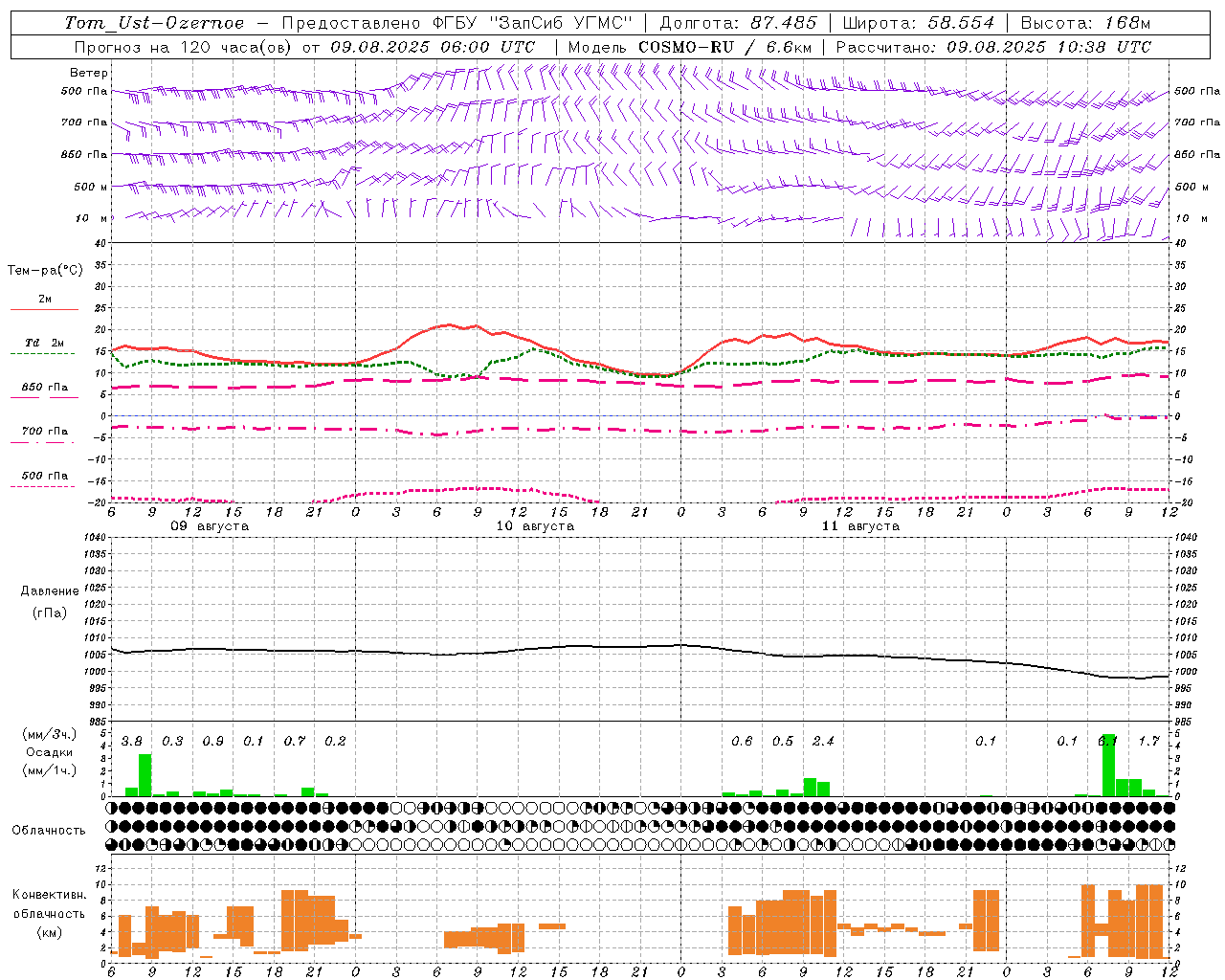The image size is (1225, 980).
Task: Click the Давление pressure panel label
Action: [x=50, y=591]
